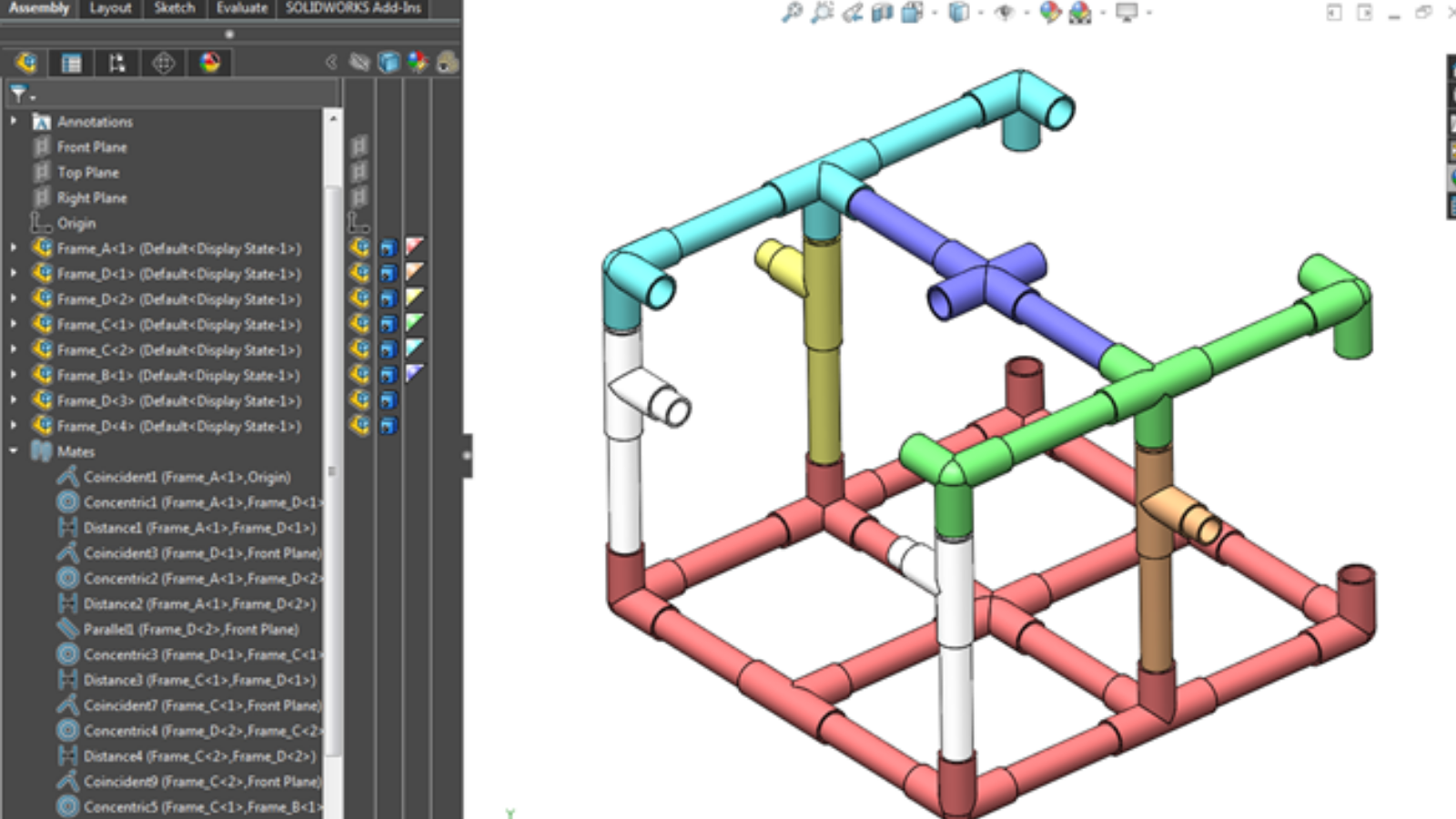Click the Section View icon

point(882,12)
